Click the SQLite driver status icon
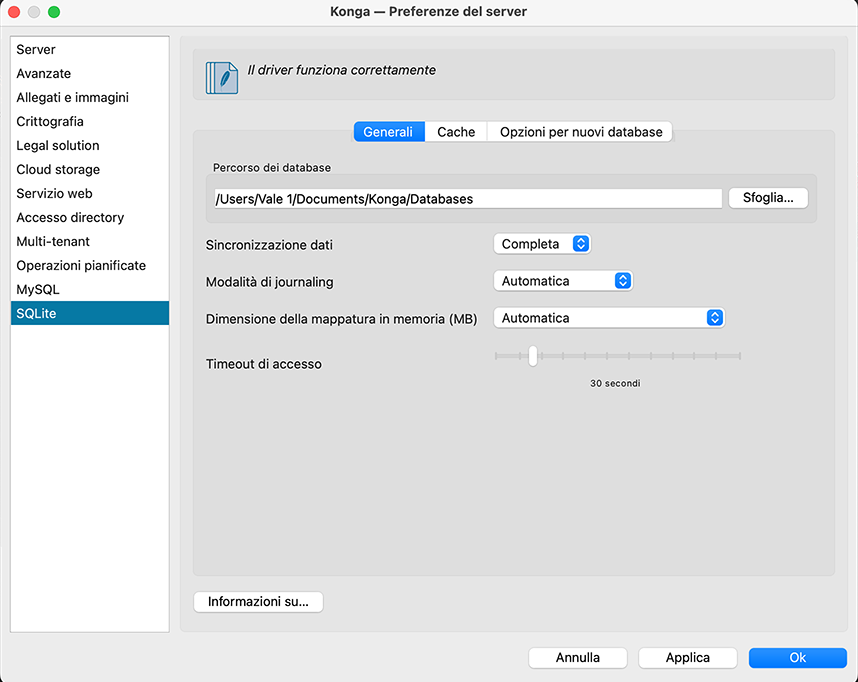 point(222,77)
